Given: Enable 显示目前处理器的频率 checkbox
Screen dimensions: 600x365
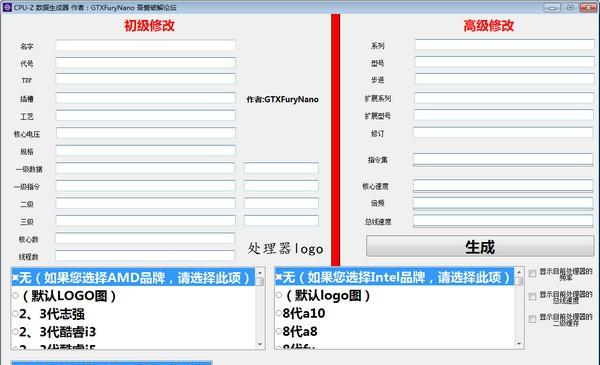Looking at the screenshot, I should coord(532,273).
